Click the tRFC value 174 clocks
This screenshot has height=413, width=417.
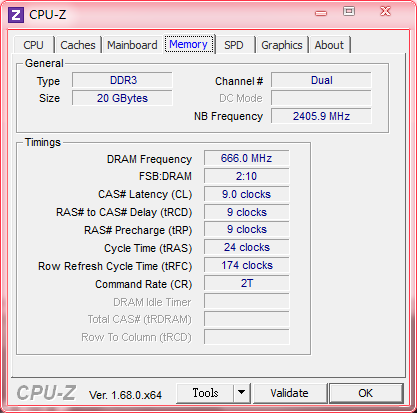tap(247, 265)
